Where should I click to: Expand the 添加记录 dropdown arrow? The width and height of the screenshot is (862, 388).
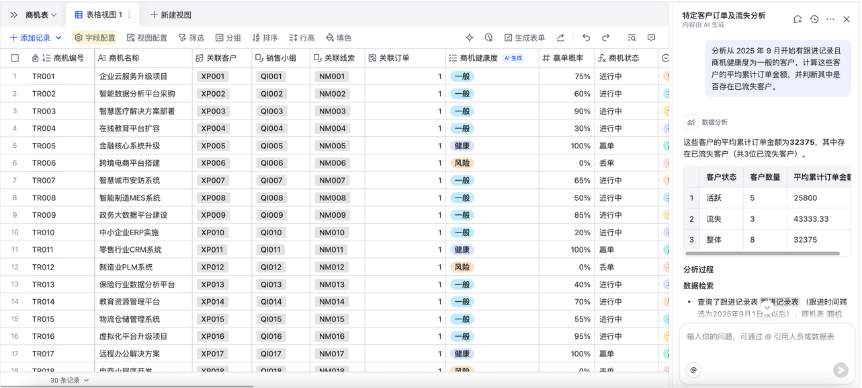pos(59,38)
